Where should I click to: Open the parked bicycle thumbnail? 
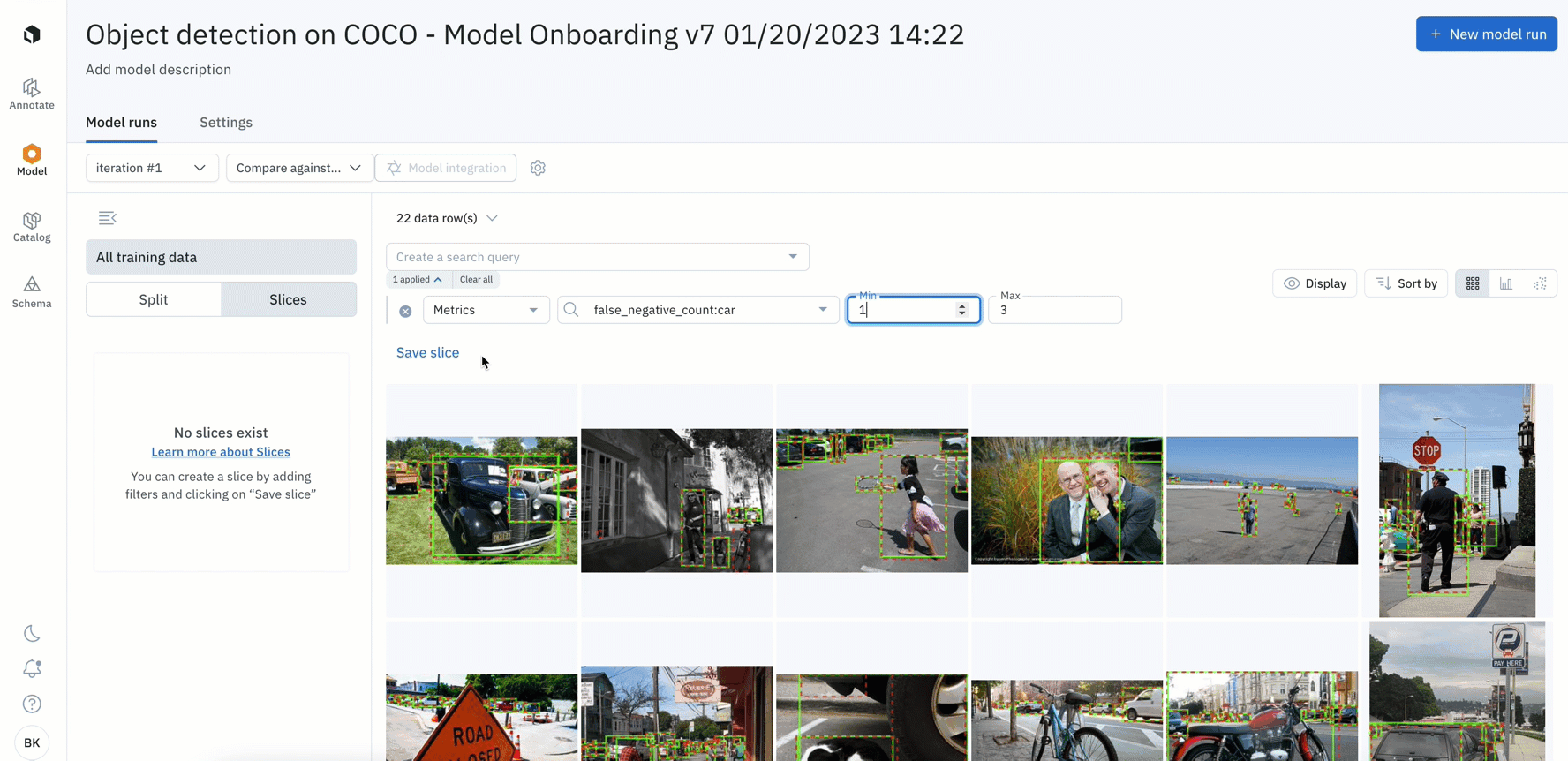pyautogui.click(x=1067, y=720)
